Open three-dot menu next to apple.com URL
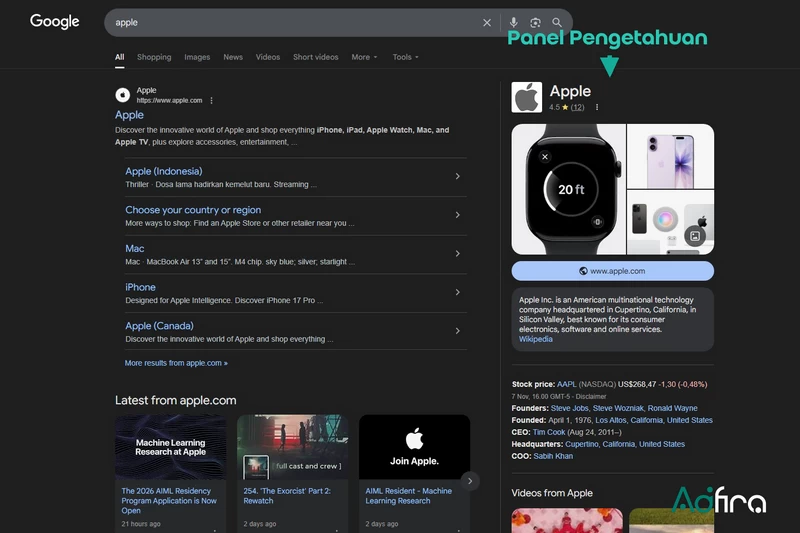 (x=211, y=100)
